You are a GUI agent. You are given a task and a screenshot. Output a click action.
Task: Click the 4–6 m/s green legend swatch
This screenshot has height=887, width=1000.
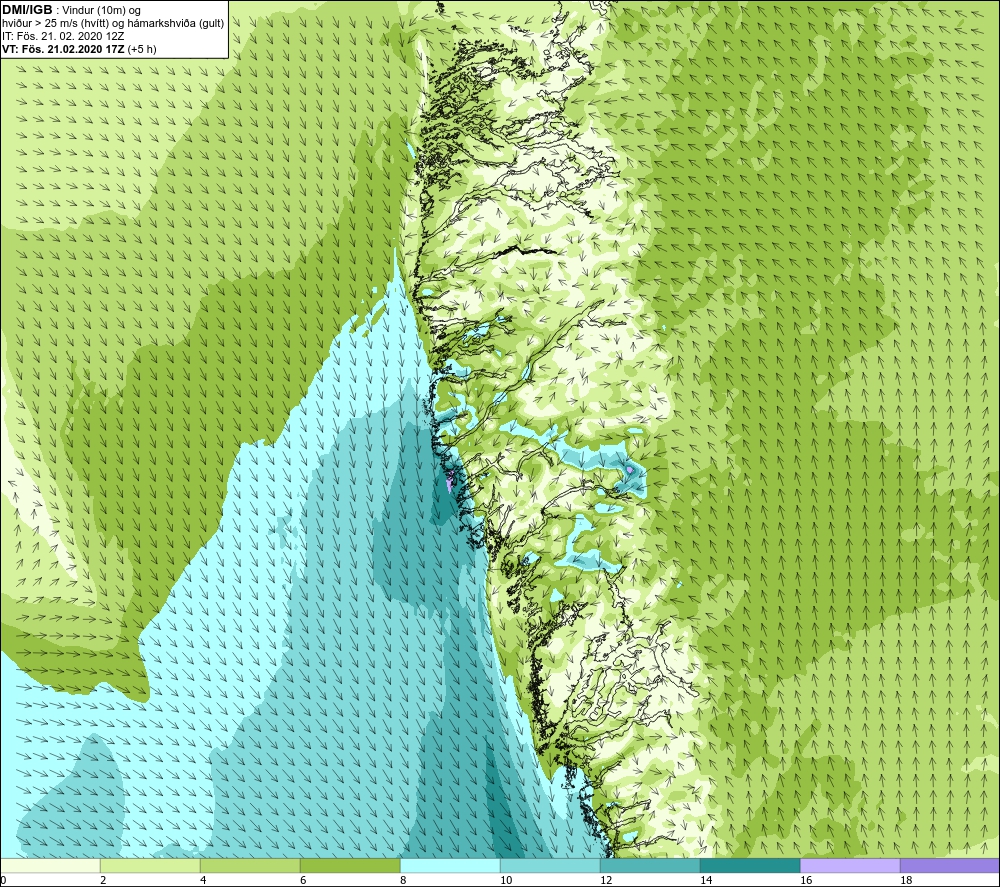coord(250,866)
